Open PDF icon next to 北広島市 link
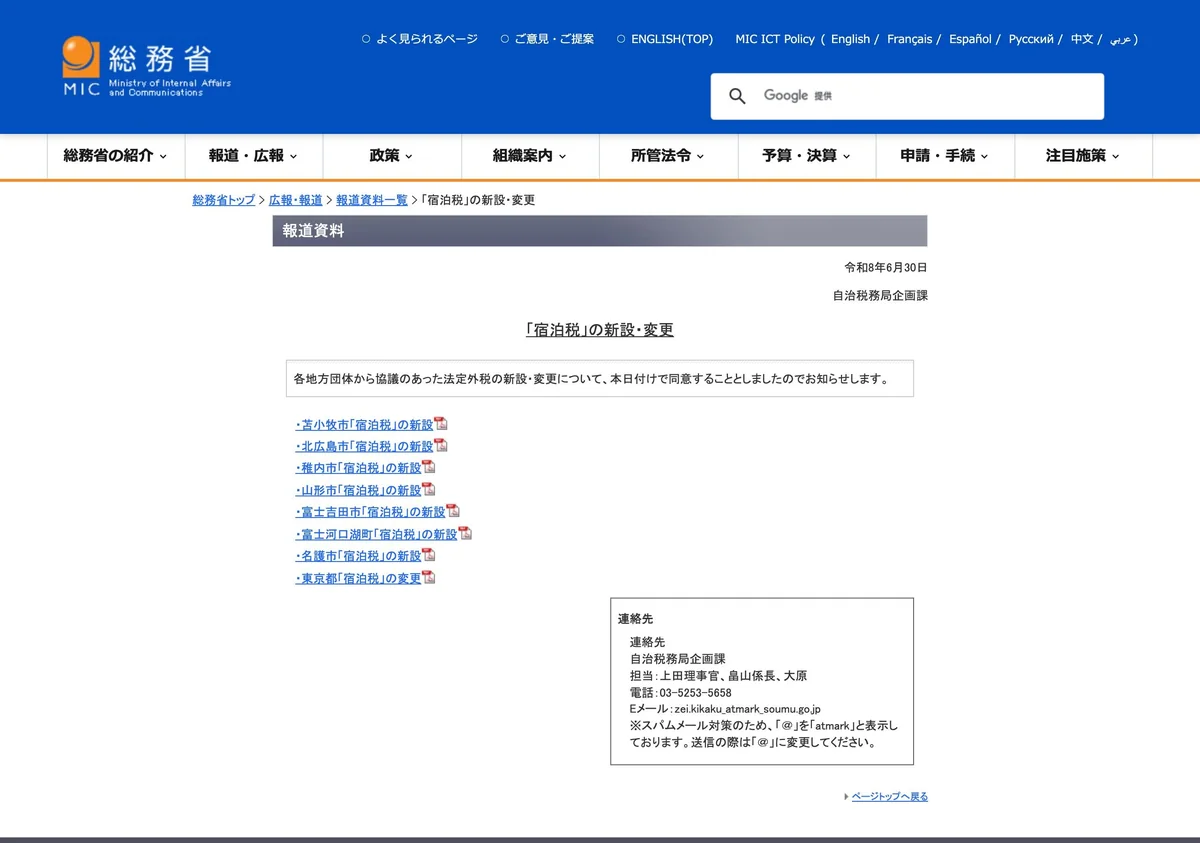Screen dimensions: 1200x843 (x=441, y=446)
